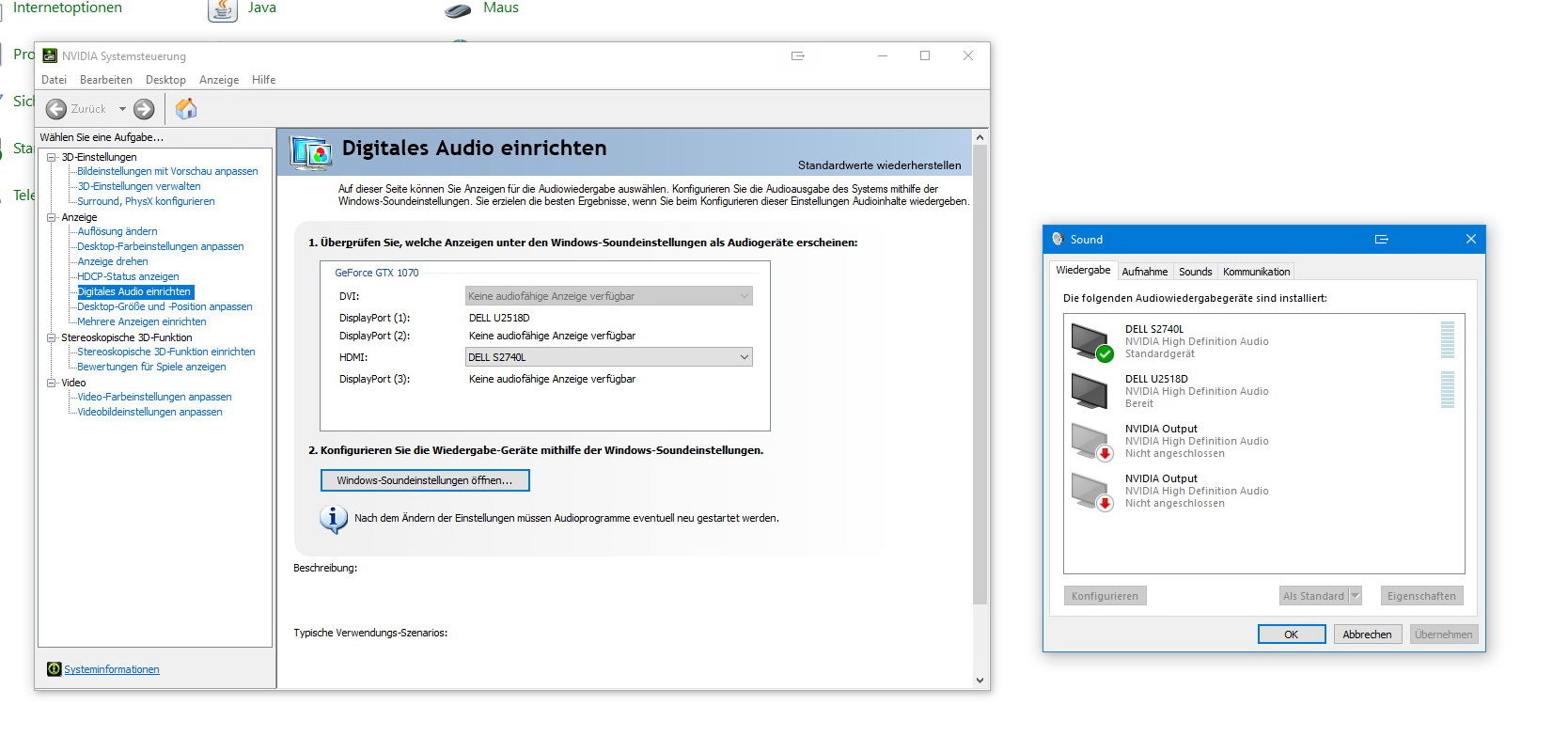1568x752 pixels.
Task: Open Videobildeinstellungen anpassen
Action: [x=149, y=412]
